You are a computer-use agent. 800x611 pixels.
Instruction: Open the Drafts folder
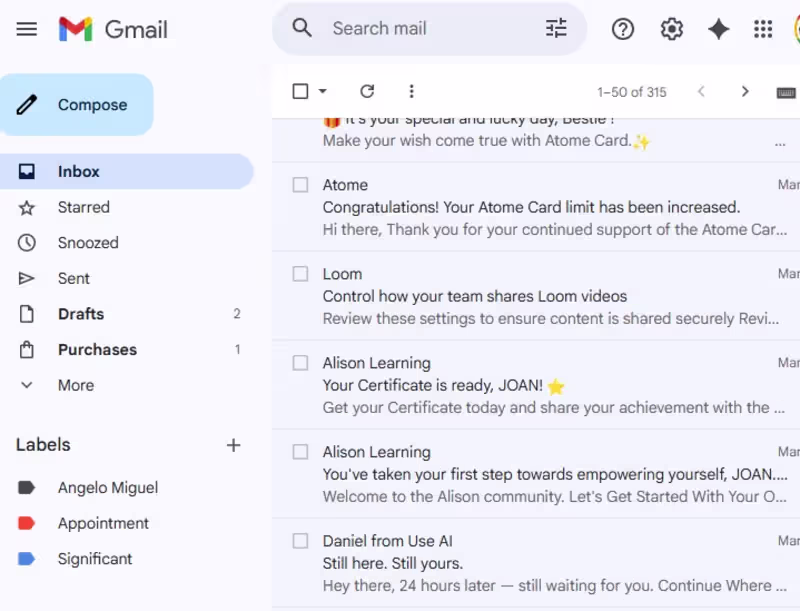(127, 314)
